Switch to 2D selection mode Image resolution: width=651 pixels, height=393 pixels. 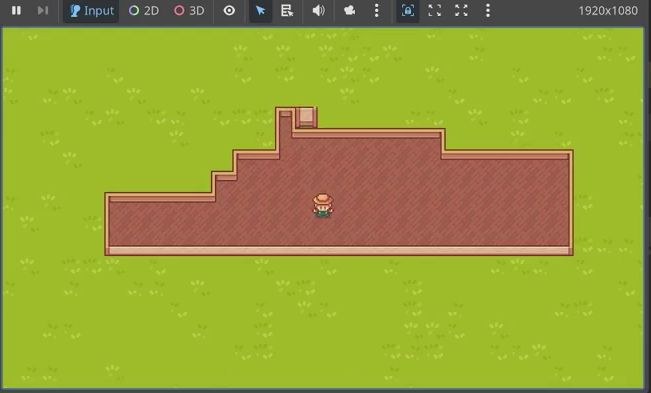(144, 10)
